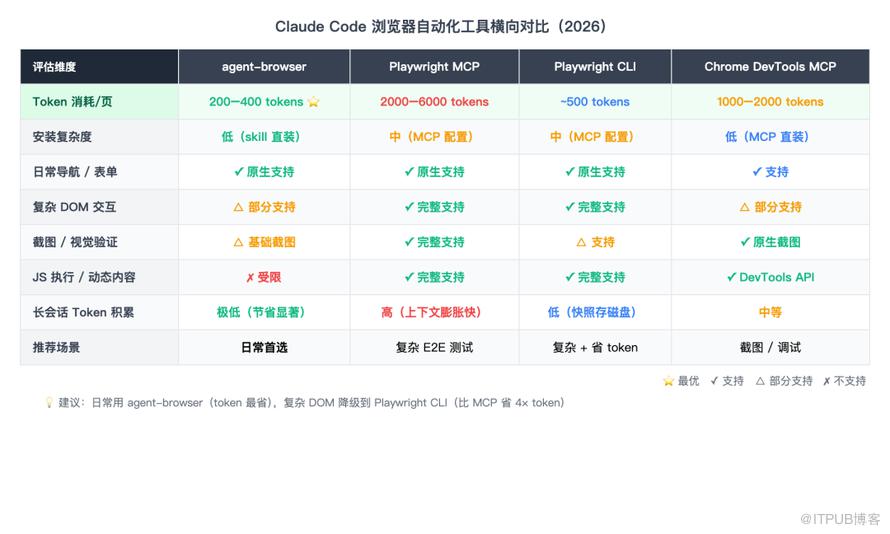
Task: Select the '长会话 Token 积累' row label
Action: [83, 313]
